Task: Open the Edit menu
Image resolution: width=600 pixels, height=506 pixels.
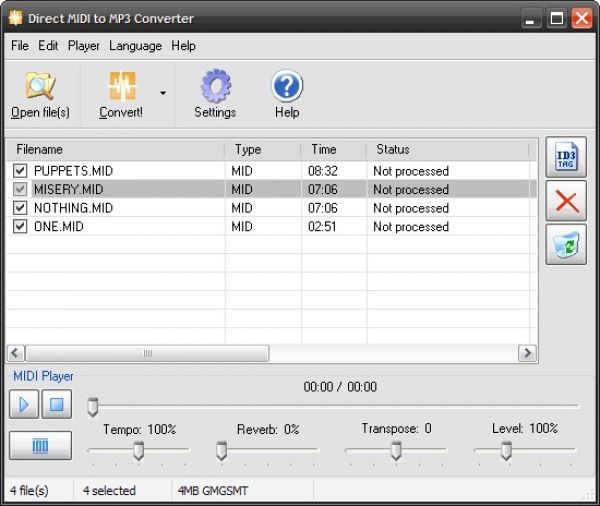Action: (48, 46)
